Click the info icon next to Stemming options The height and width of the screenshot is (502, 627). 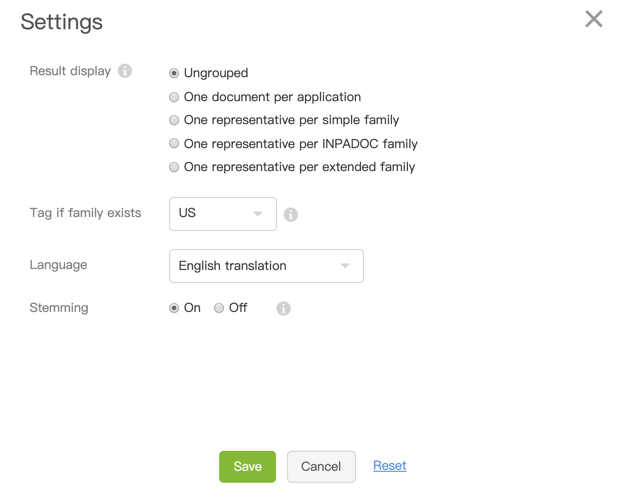(x=284, y=308)
